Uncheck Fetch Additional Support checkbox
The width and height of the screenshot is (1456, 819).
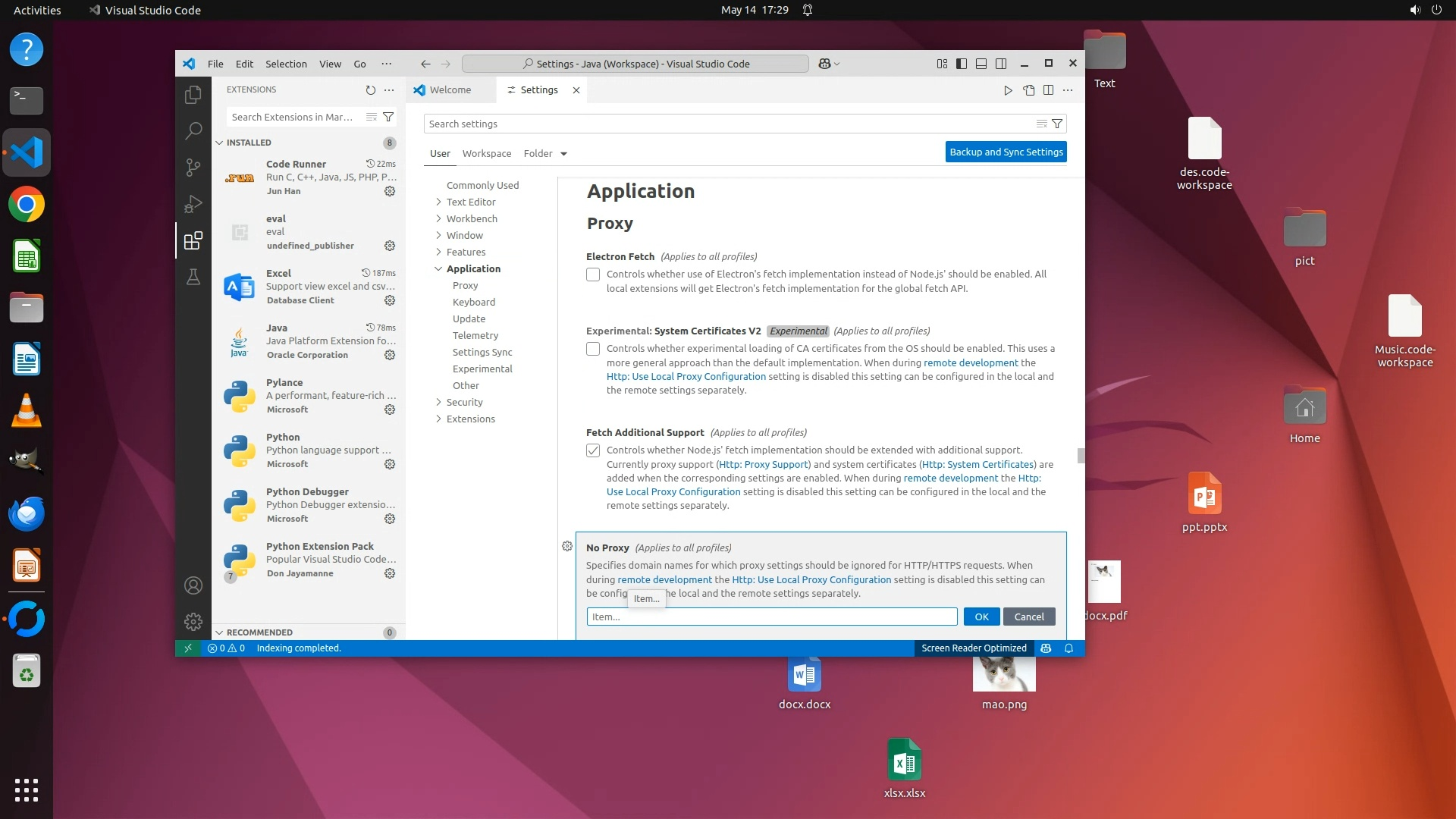click(x=593, y=450)
